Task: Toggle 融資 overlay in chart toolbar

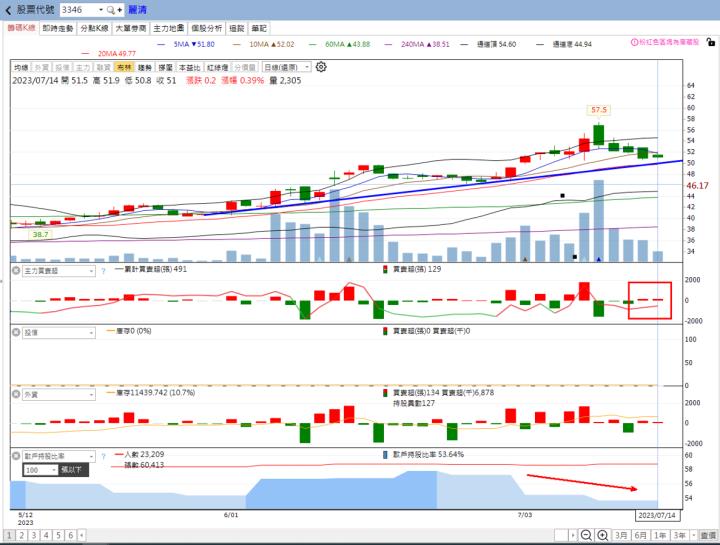Action: click(104, 67)
